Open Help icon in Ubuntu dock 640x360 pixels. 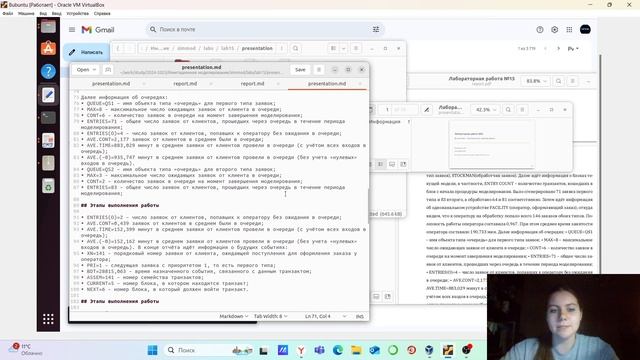48,71
